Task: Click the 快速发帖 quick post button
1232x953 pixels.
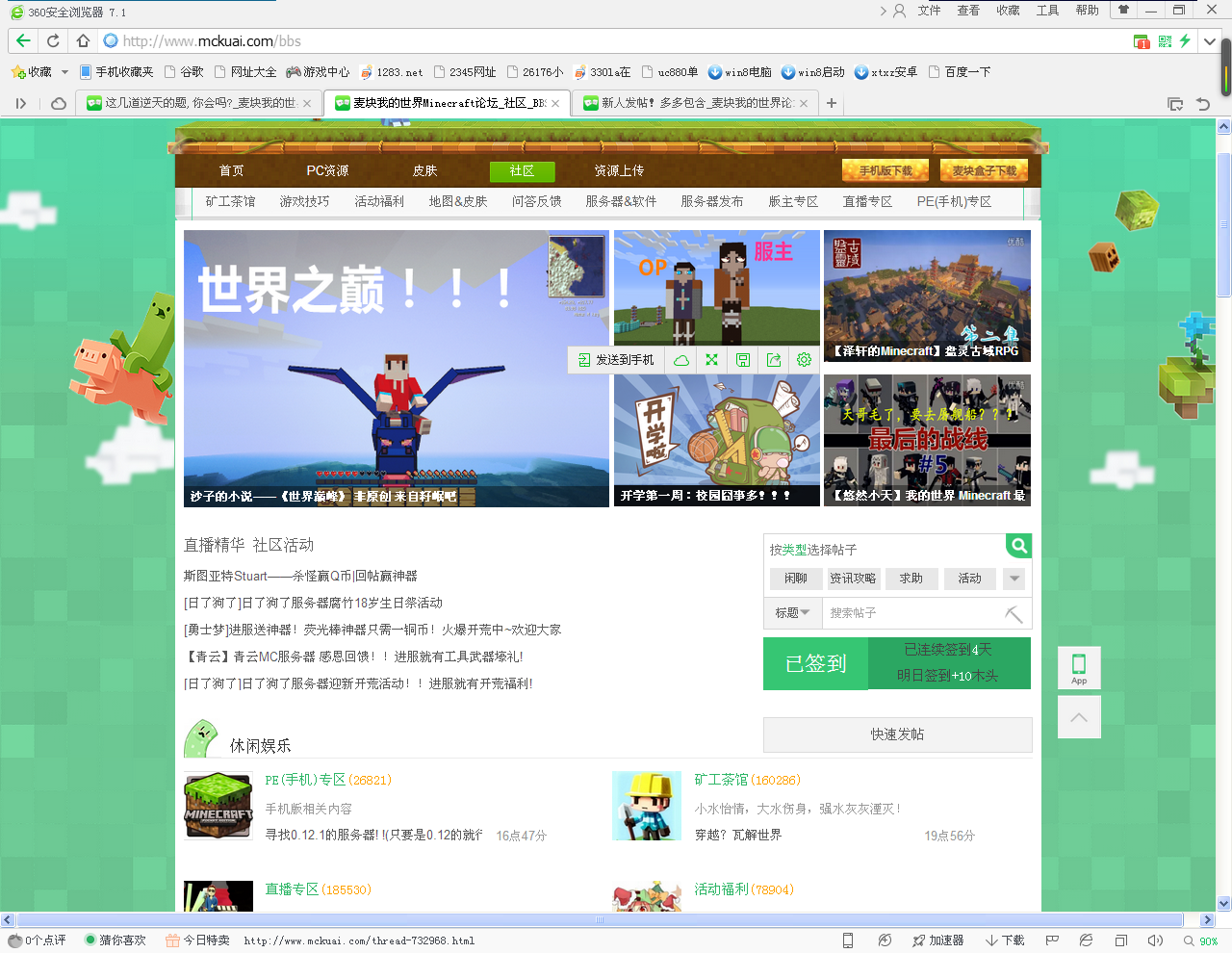Action: tap(897, 734)
